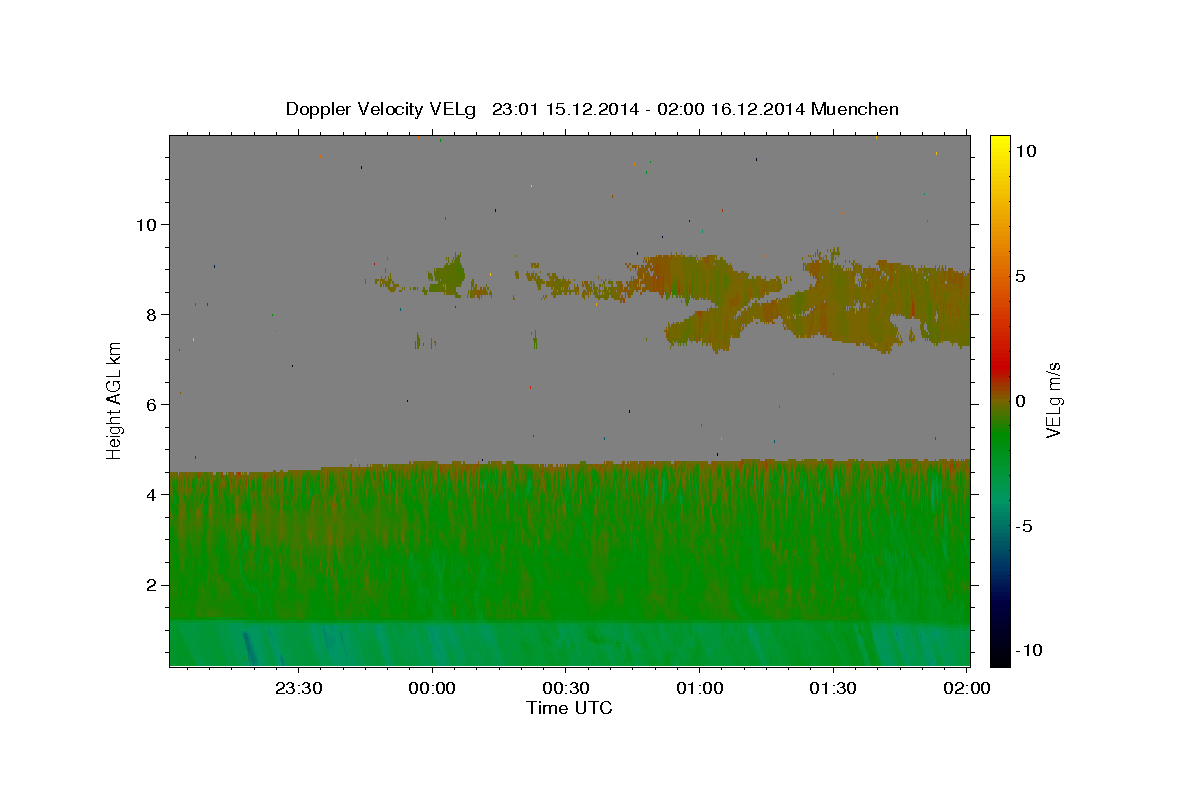Click the '01:00' time axis label
This screenshot has height=800, width=1200.
pyautogui.click(x=699, y=688)
